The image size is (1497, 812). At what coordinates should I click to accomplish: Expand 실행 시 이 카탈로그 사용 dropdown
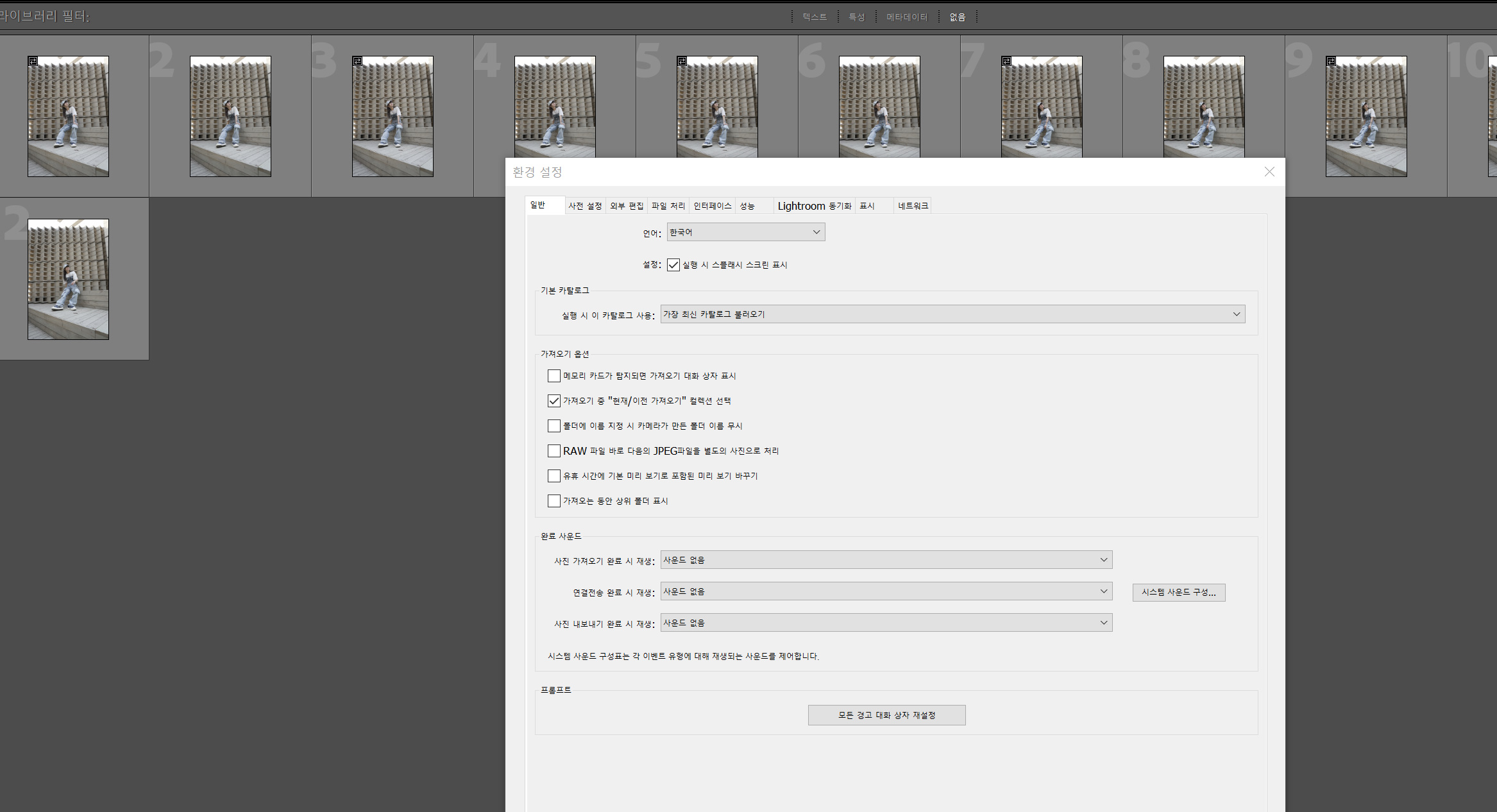pos(952,314)
